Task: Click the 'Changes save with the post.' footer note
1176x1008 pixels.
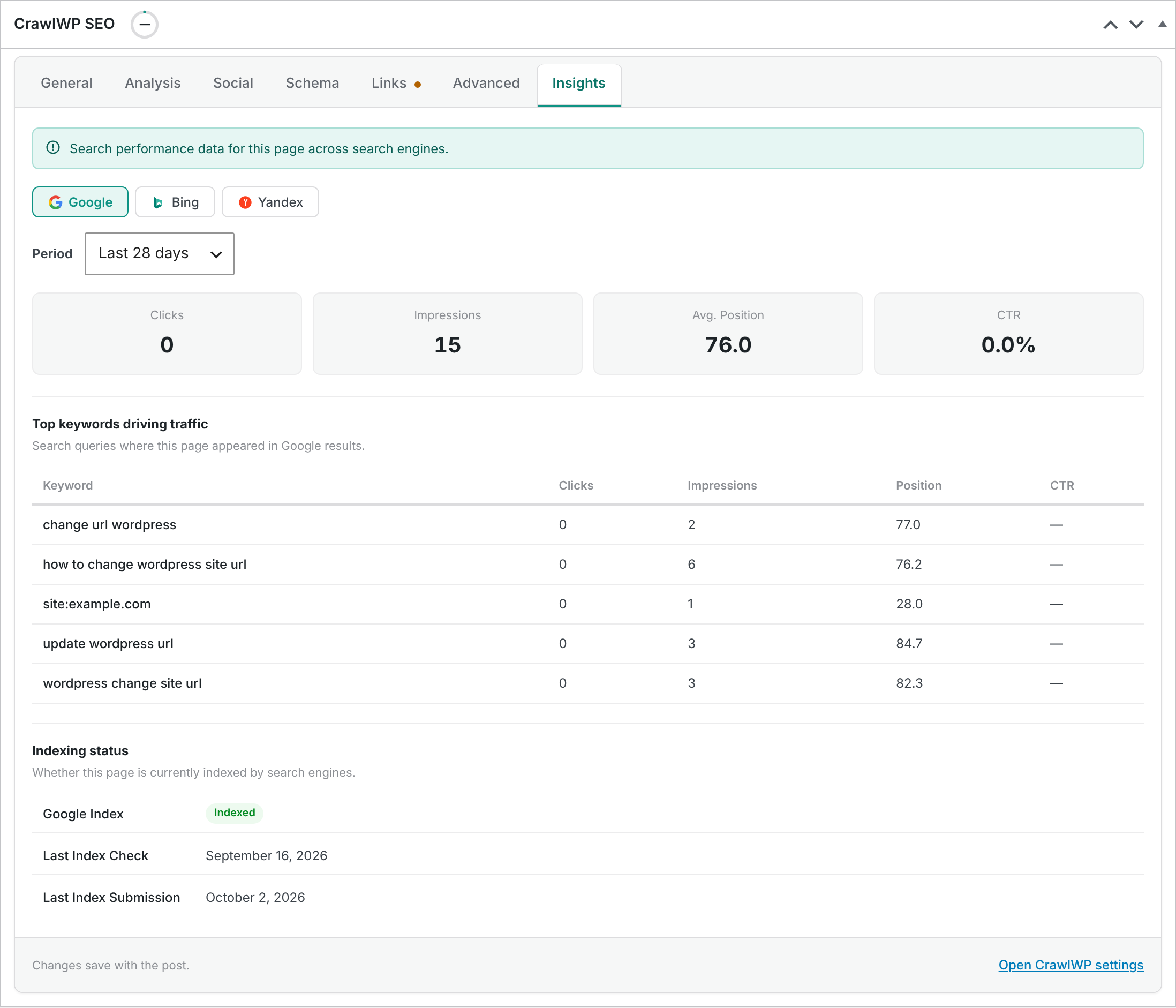Action: point(111,966)
